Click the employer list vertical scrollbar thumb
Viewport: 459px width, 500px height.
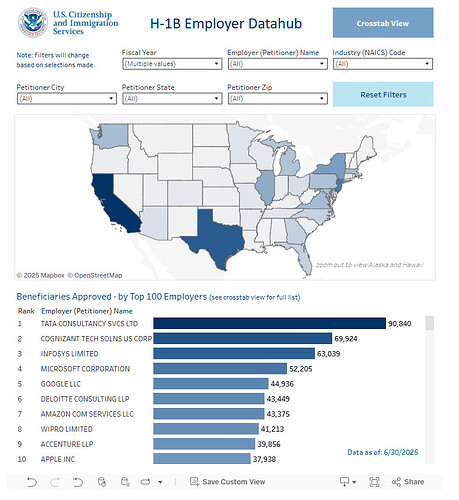[430, 323]
